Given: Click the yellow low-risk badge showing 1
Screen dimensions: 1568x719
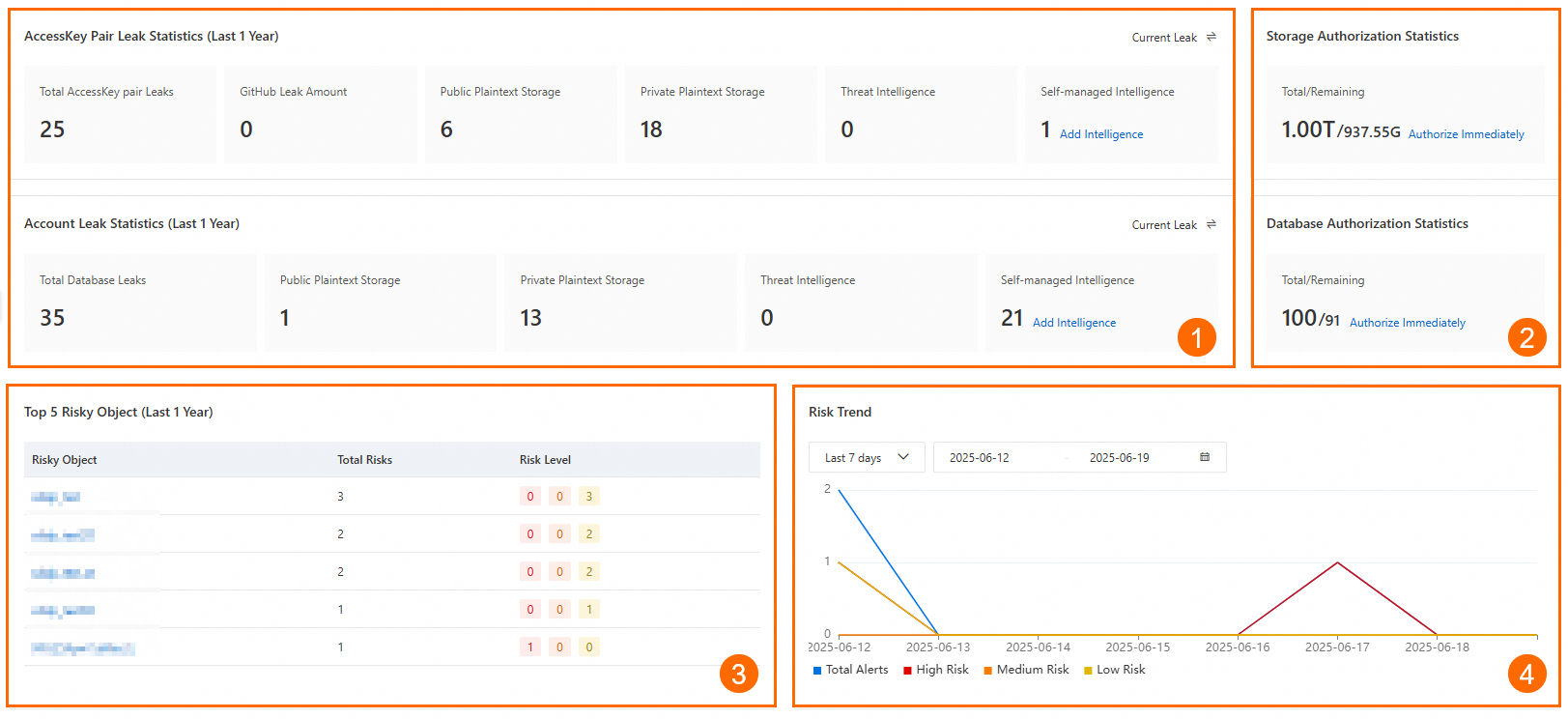Looking at the screenshot, I should [x=589, y=610].
